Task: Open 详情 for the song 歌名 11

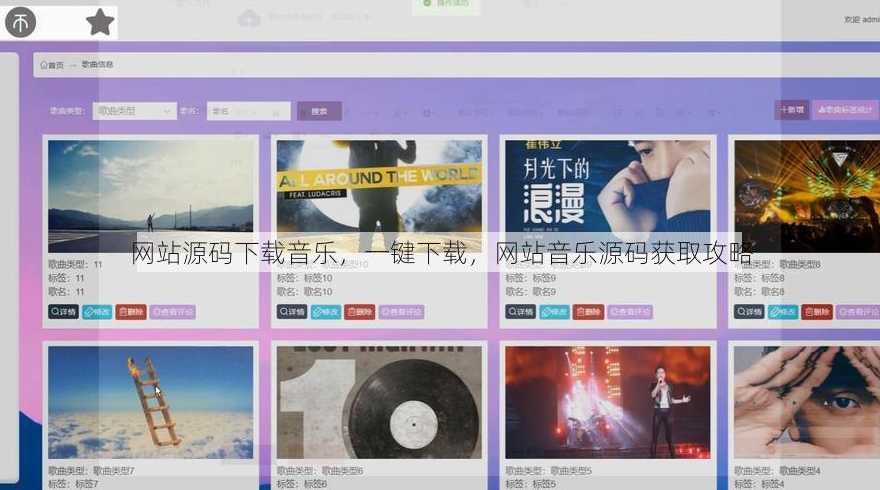Action: click(63, 312)
